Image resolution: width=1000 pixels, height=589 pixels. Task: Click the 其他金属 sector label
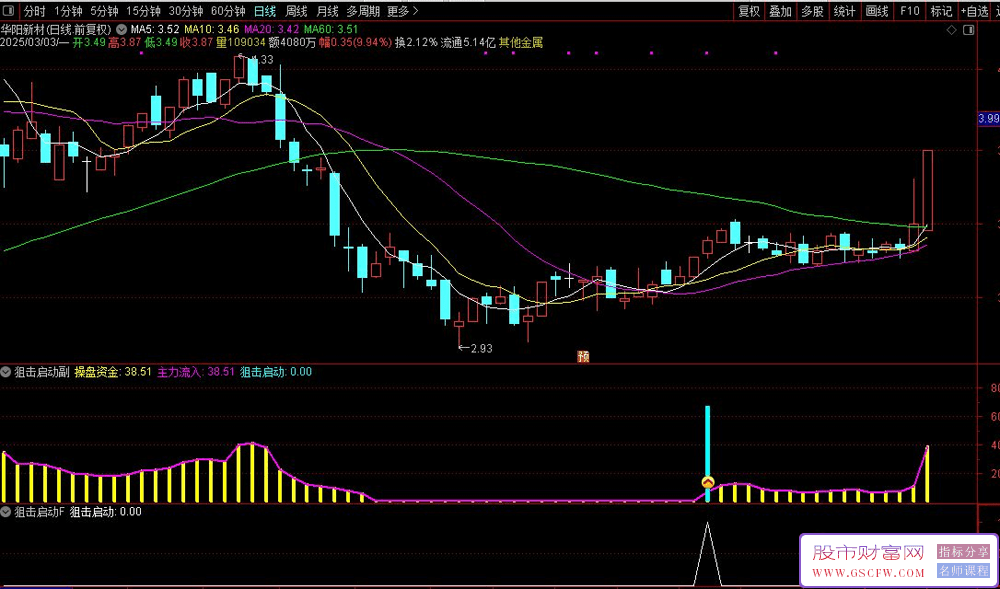(521, 43)
